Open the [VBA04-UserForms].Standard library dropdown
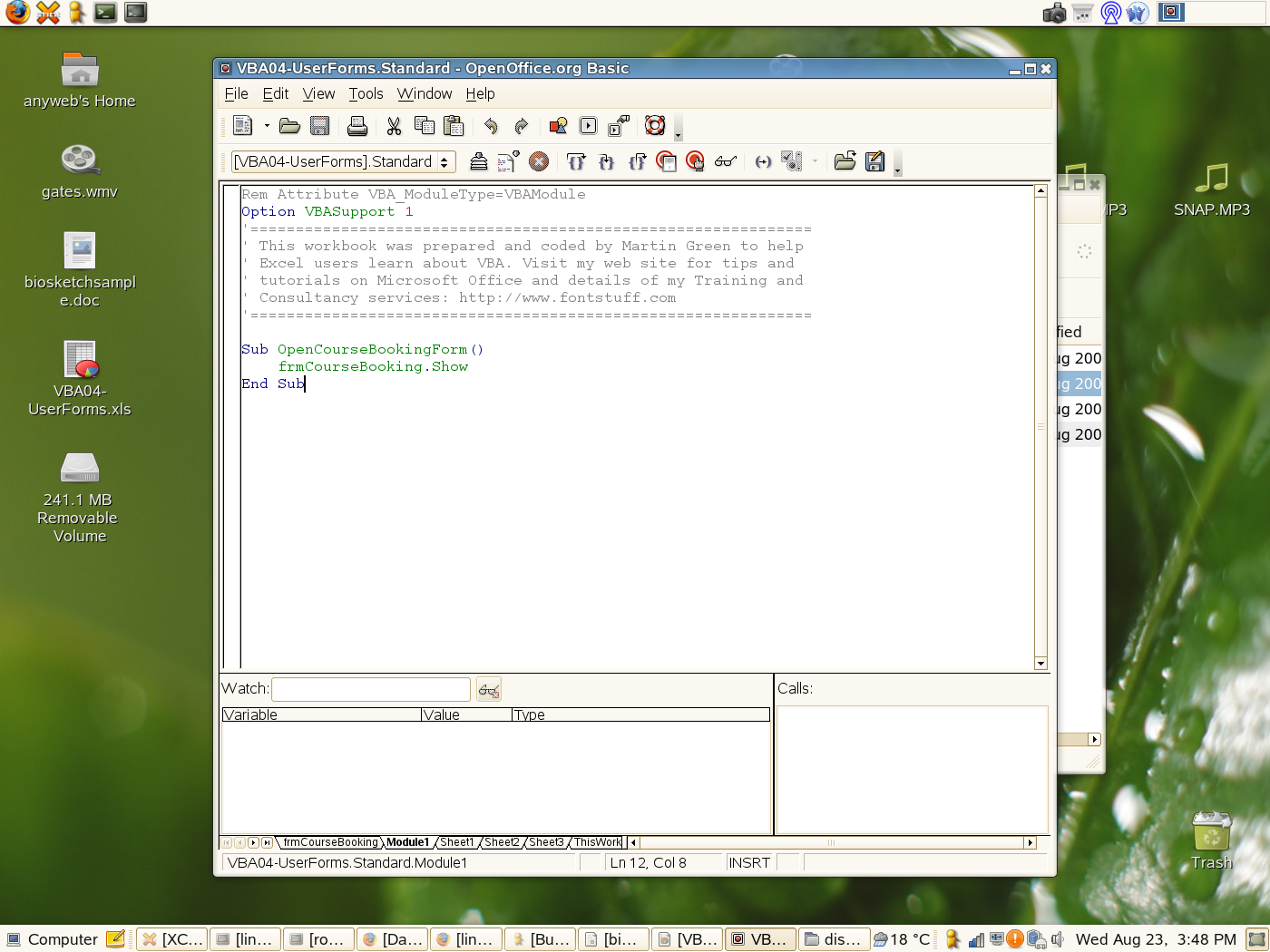 coord(344,161)
